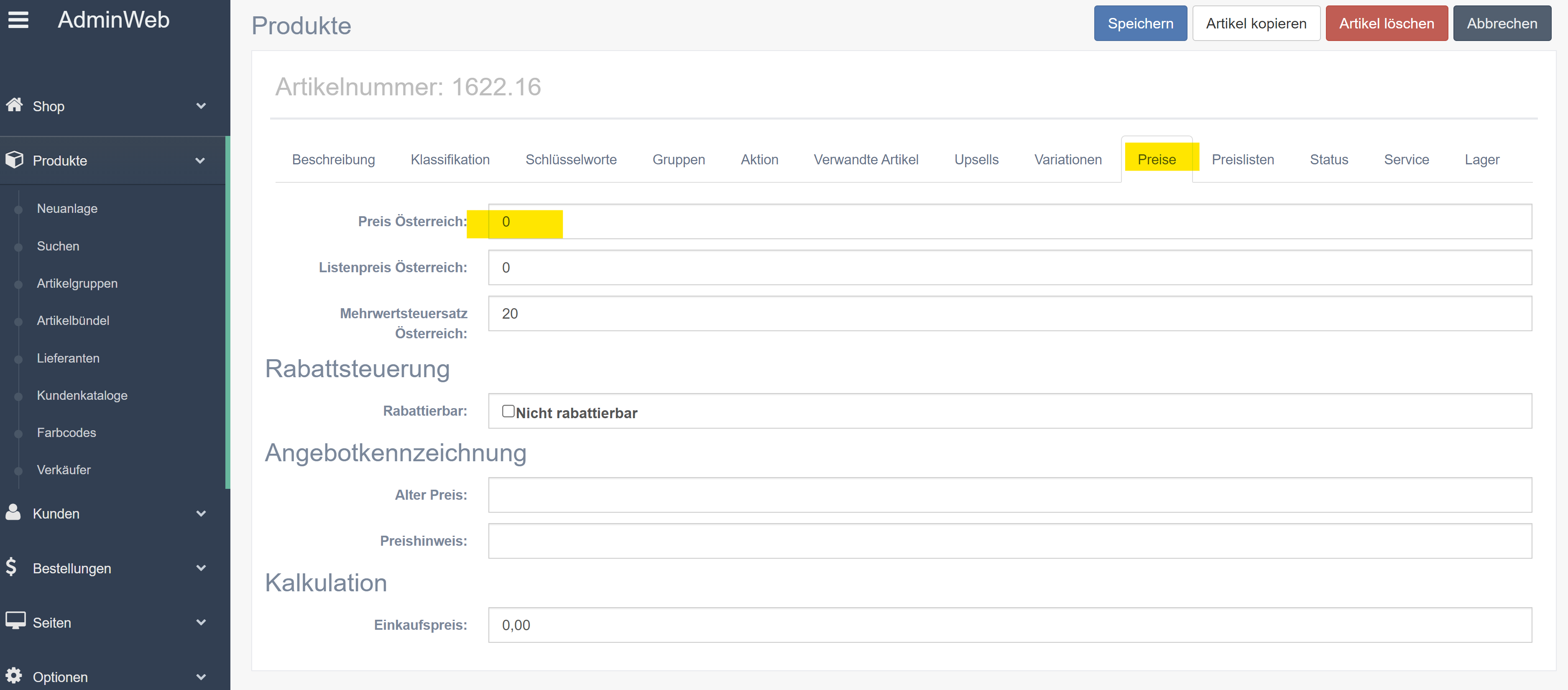1568x690 pixels.
Task: Open the Klassifikation tab
Action: pos(450,160)
